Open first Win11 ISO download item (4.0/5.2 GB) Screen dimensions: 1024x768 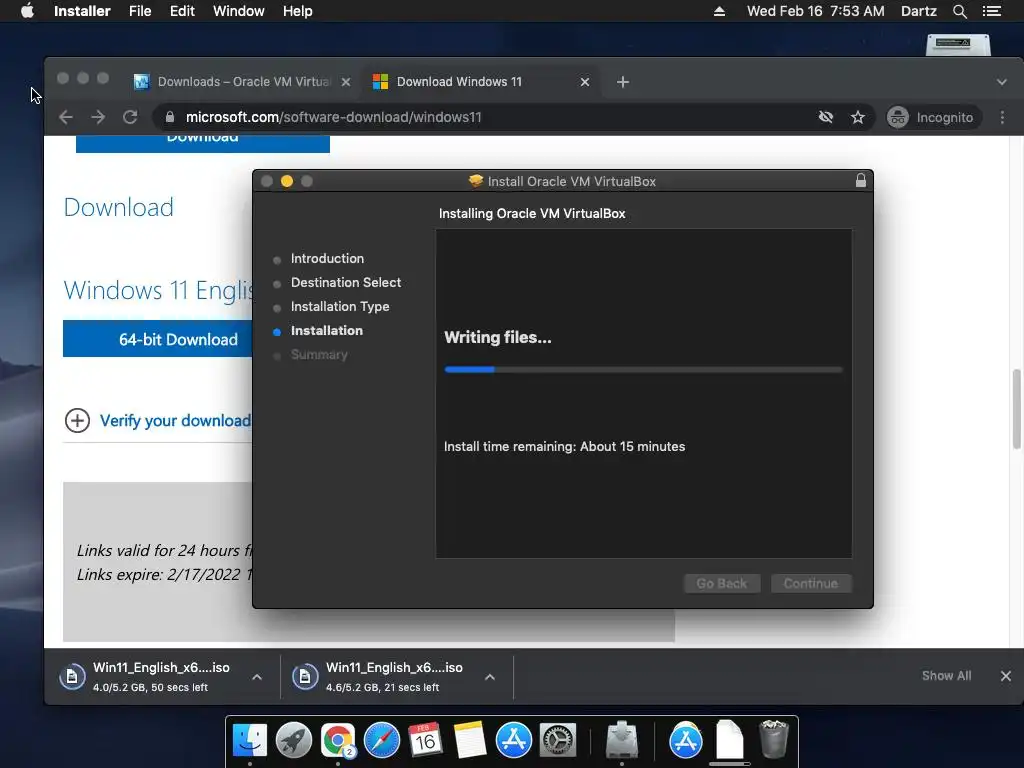pos(152,676)
